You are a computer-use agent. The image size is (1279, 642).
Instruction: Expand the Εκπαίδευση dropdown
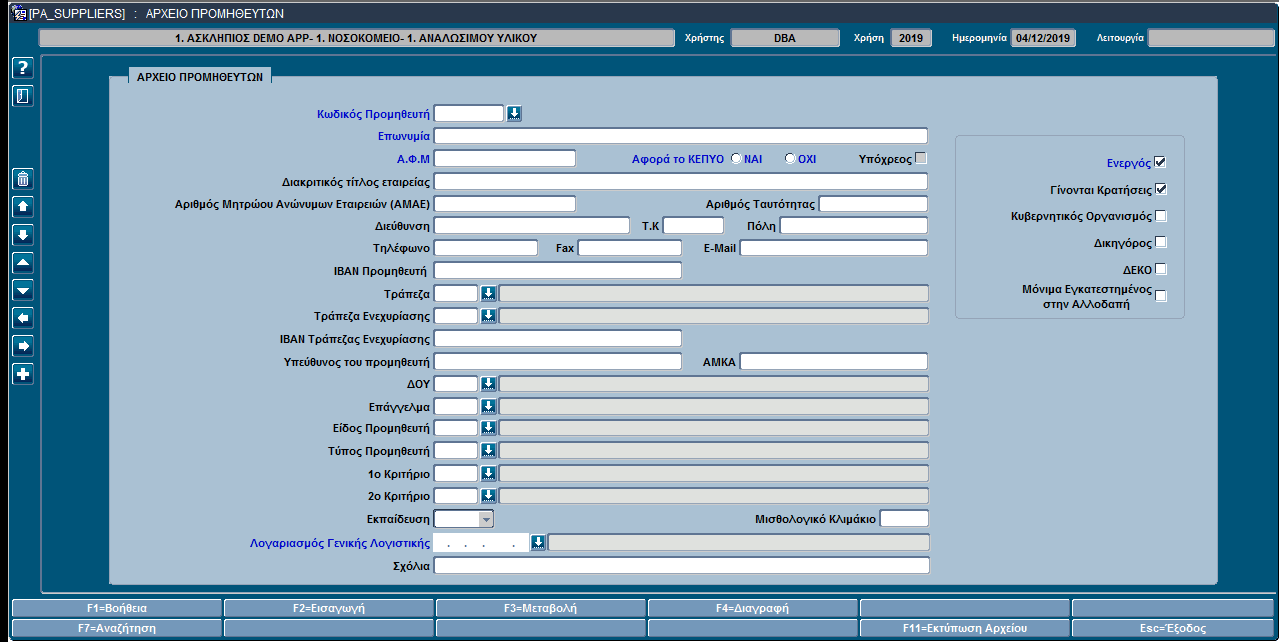tap(486, 519)
